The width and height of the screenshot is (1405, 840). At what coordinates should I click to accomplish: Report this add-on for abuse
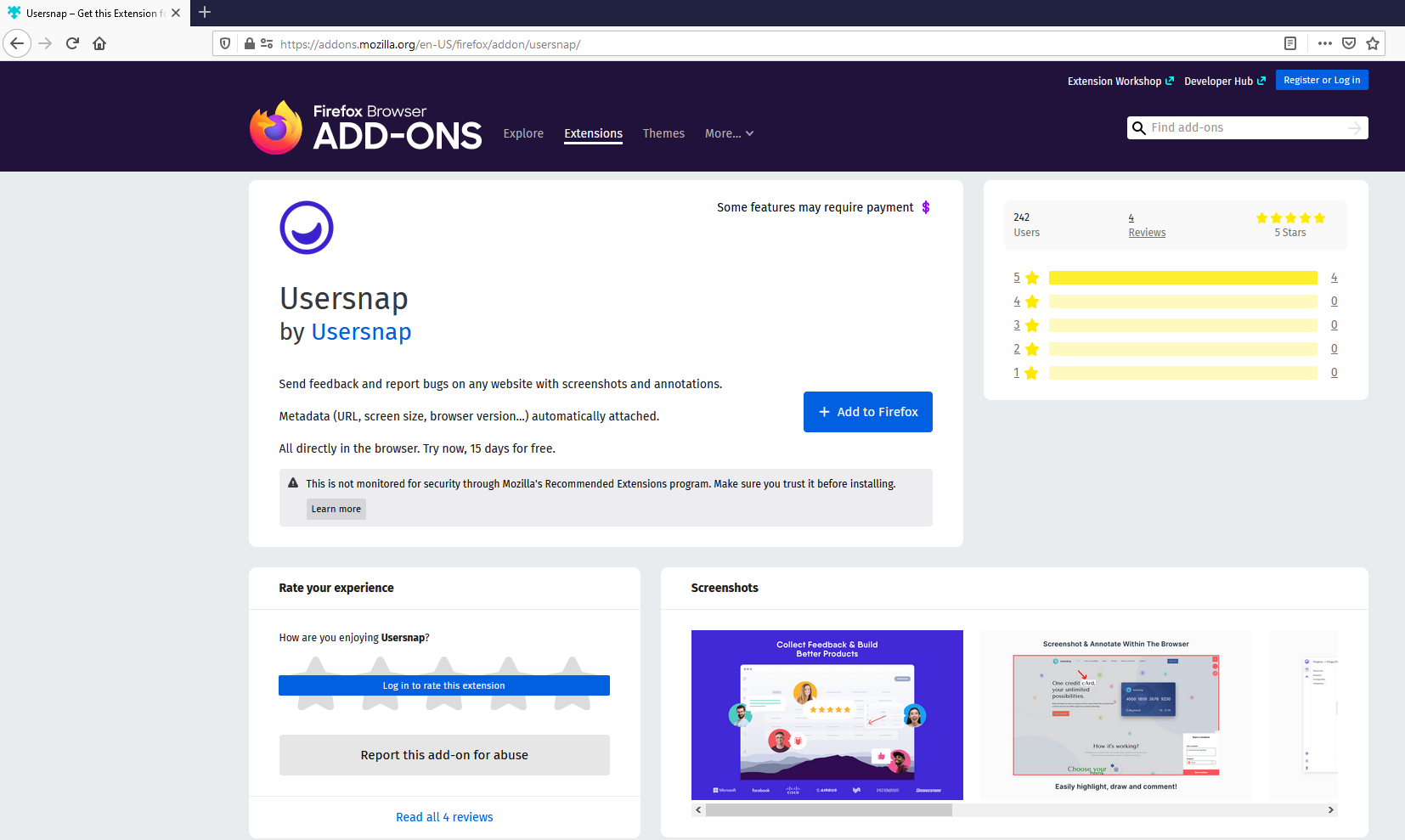pyautogui.click(x=444, y=755)
